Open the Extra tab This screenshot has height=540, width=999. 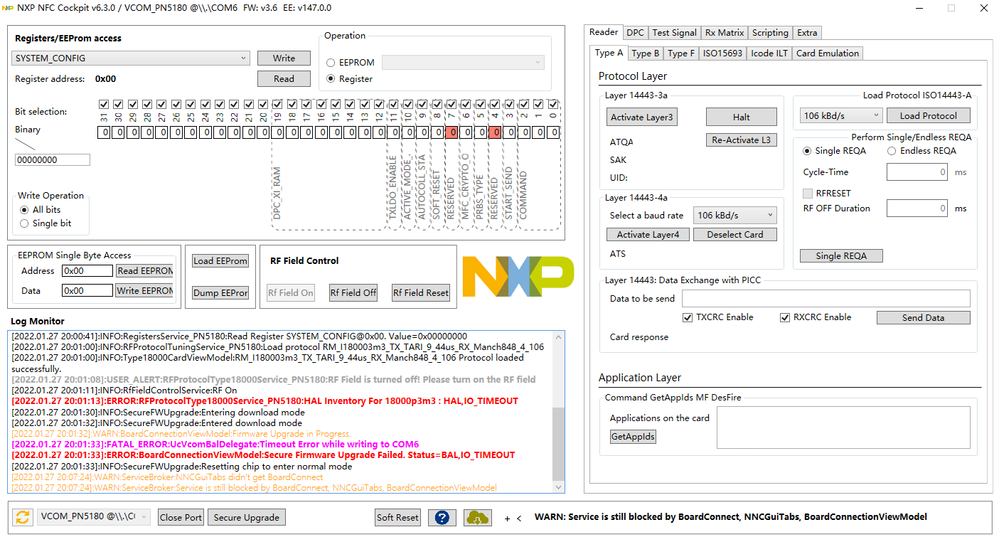(x=807, y=32)
